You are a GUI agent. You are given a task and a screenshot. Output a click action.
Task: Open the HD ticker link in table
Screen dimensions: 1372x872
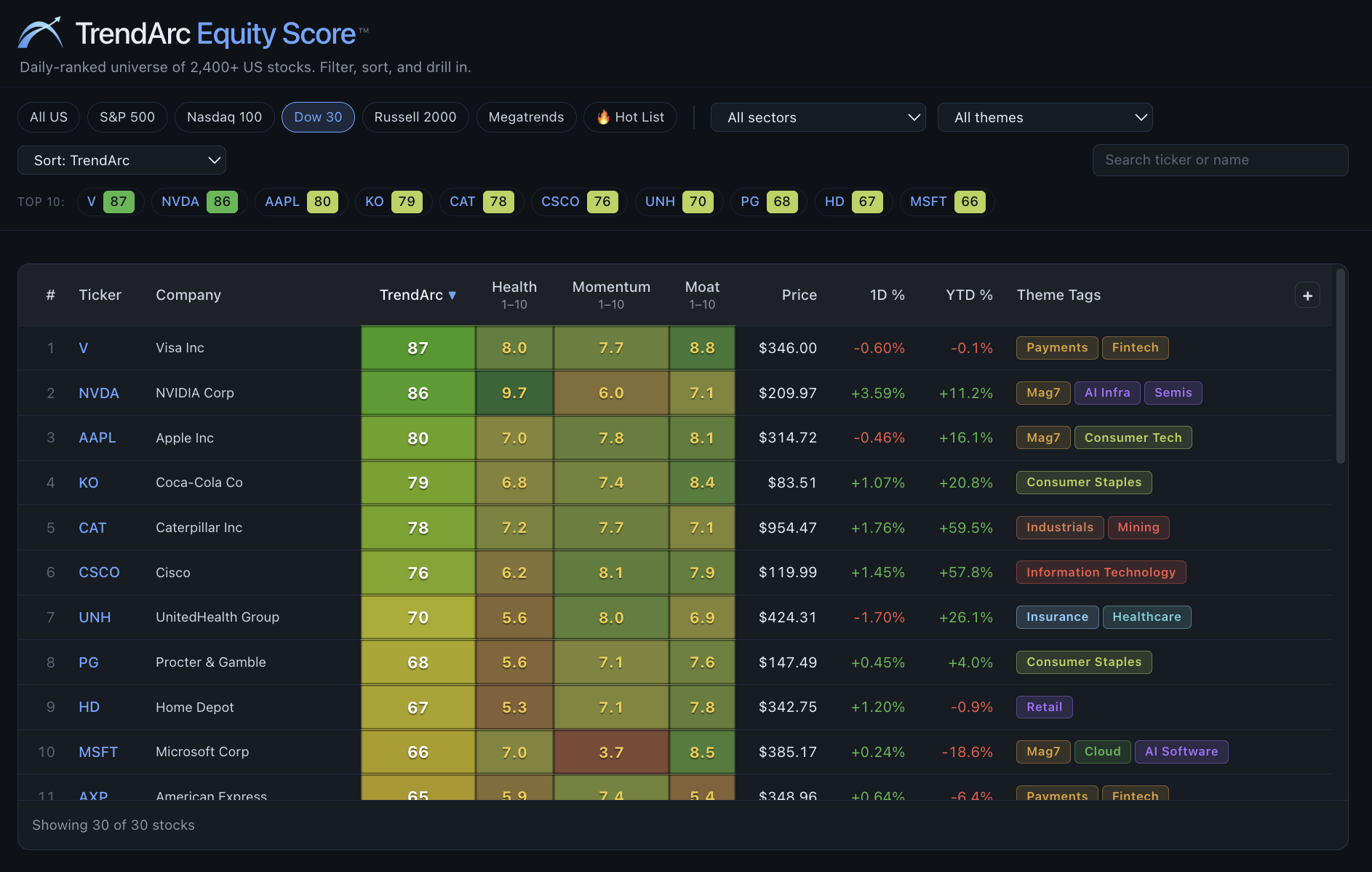pos(89,707)
